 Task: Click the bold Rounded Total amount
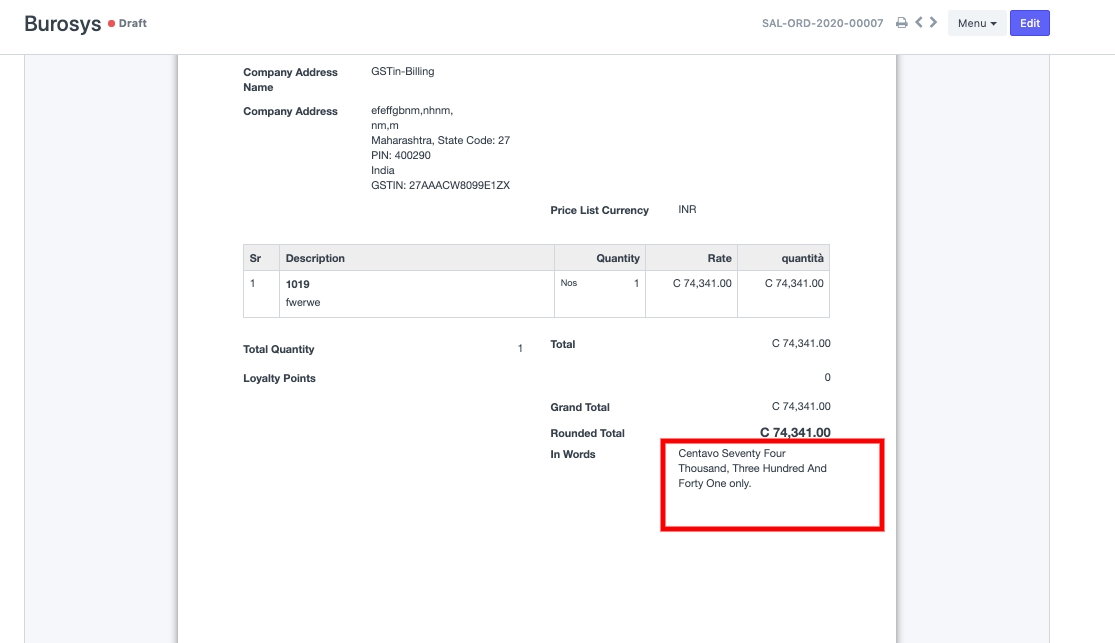point(794,433)
